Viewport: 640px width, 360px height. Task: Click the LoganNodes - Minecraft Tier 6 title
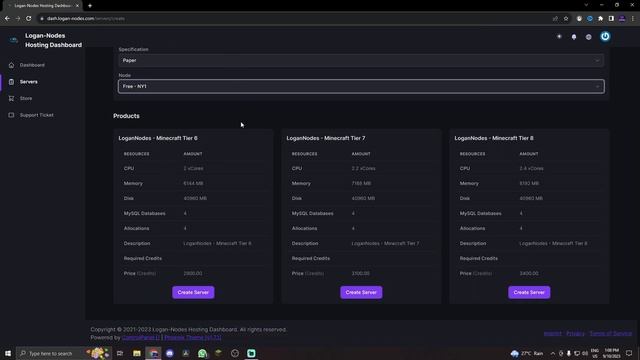click(x=158, y=138)
